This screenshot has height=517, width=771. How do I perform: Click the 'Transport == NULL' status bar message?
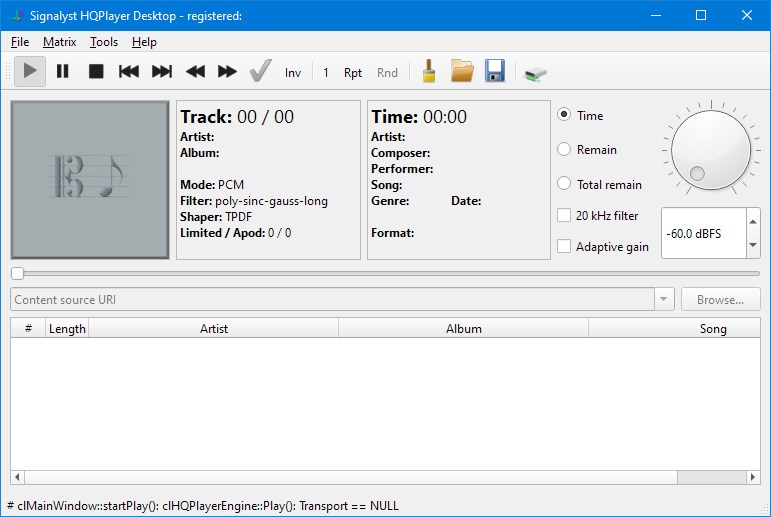[349, 506]
